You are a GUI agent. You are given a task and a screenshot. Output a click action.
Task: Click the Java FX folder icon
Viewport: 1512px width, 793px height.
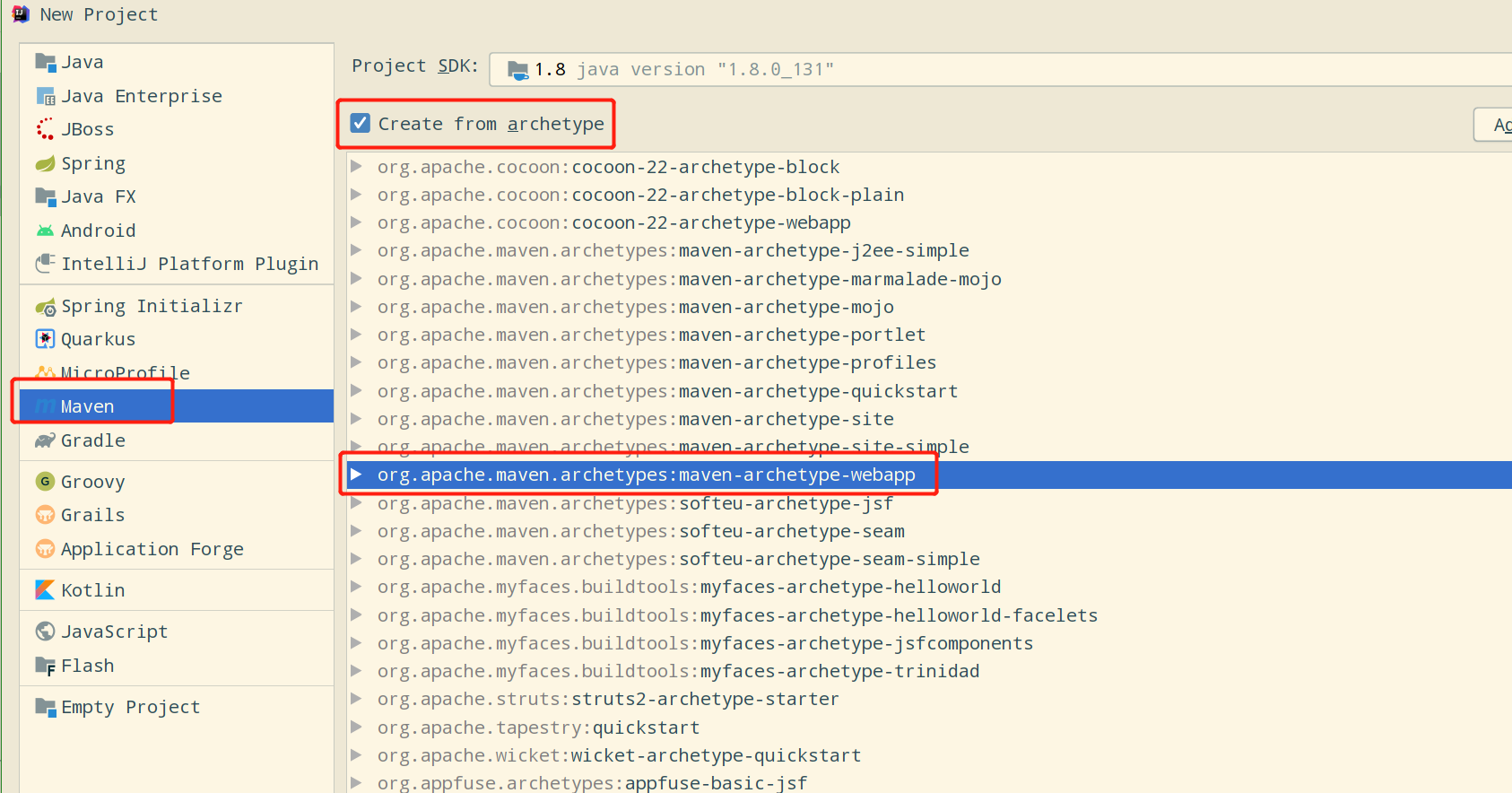pos(45,196)
